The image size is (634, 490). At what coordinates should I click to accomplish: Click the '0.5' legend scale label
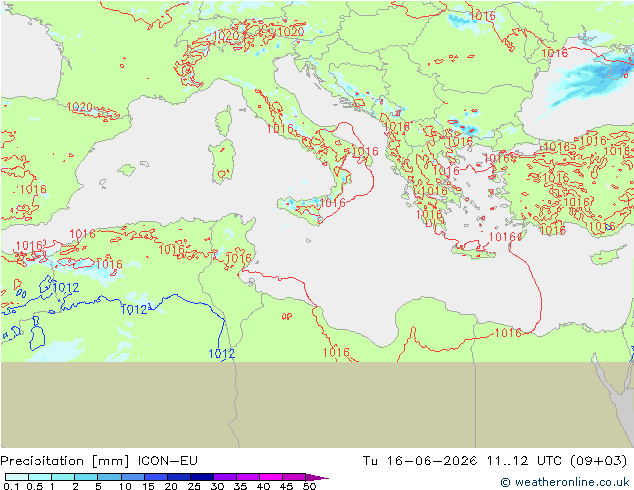coord(34,486)
